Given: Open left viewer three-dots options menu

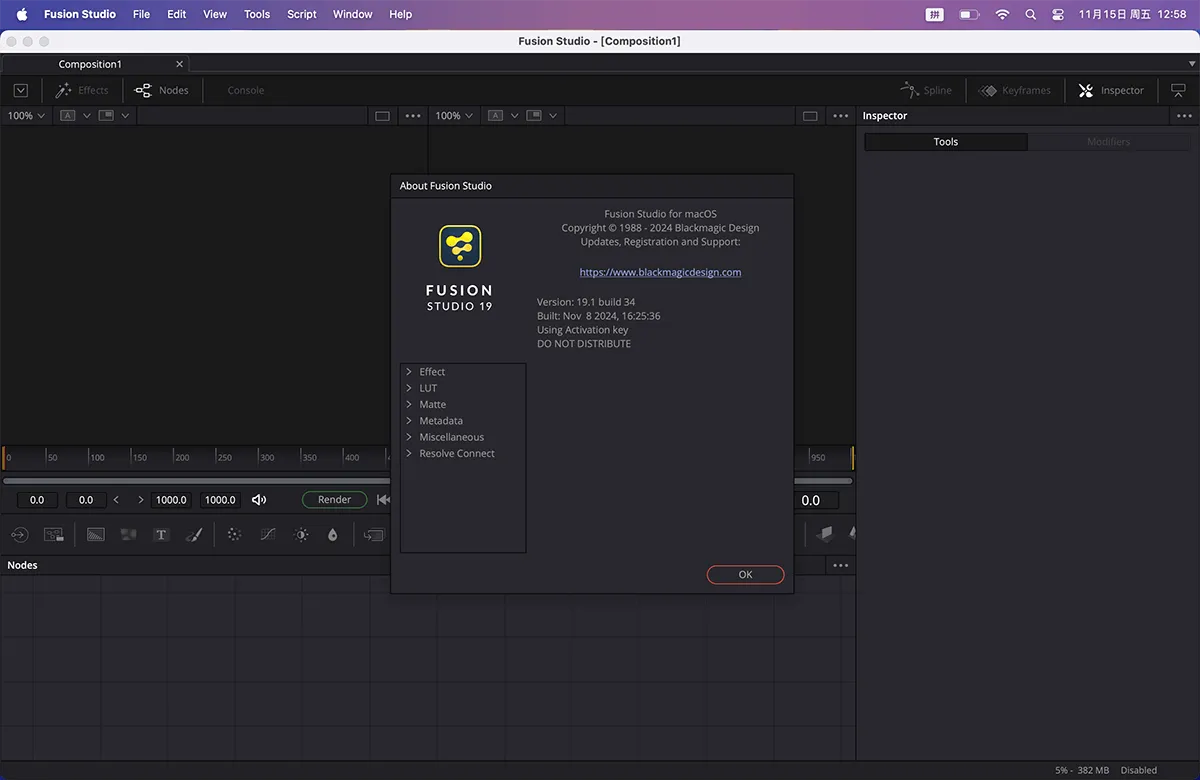Looking at the screenshot, I should point(413,116).
